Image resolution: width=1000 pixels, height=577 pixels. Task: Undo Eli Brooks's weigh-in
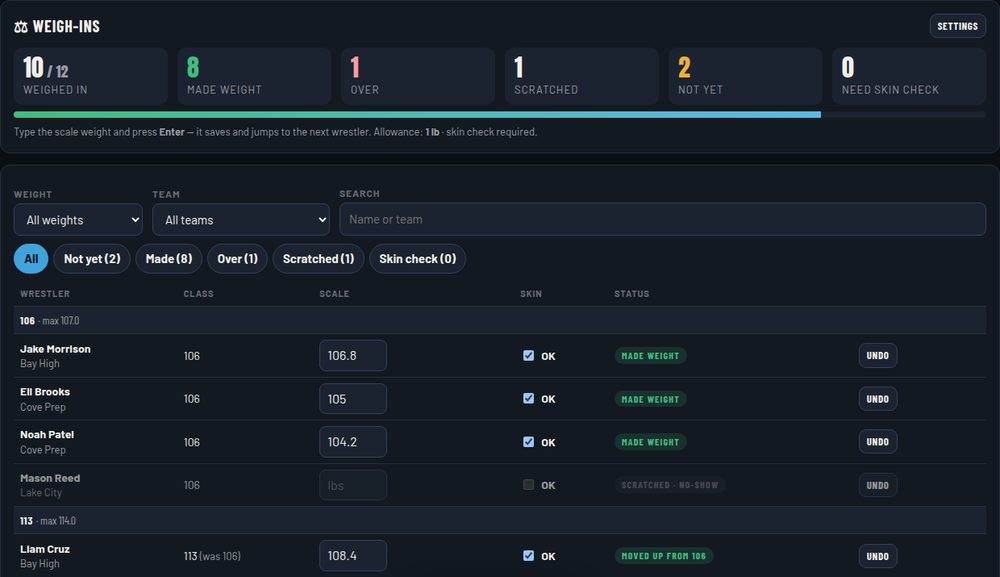coord(878,399)
